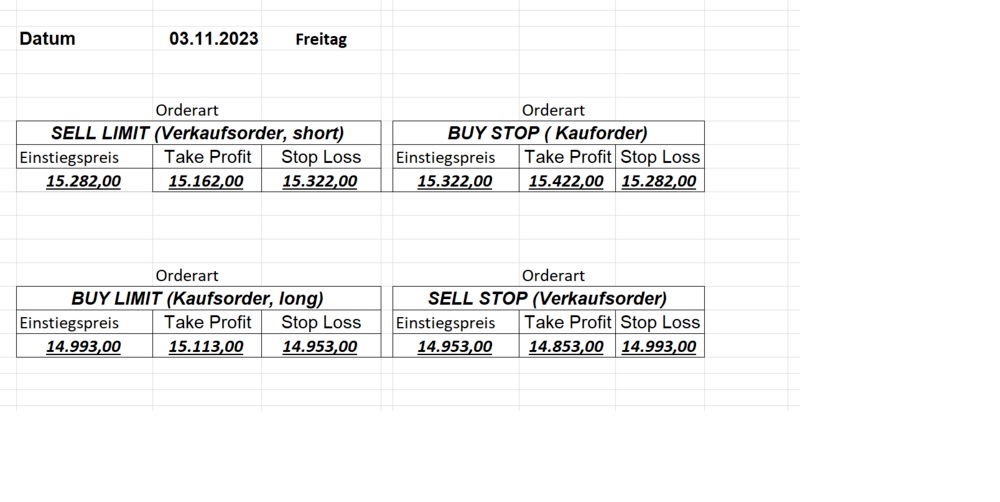Select the BUY STOP (Kauforder) header cell

(x=548, y=133)
